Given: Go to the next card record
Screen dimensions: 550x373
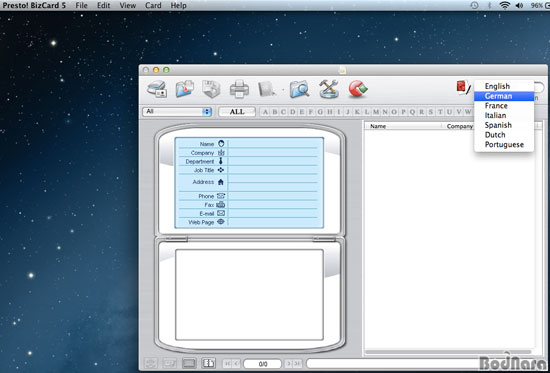Looking at the screenshot, I should [x=289, y=364].
